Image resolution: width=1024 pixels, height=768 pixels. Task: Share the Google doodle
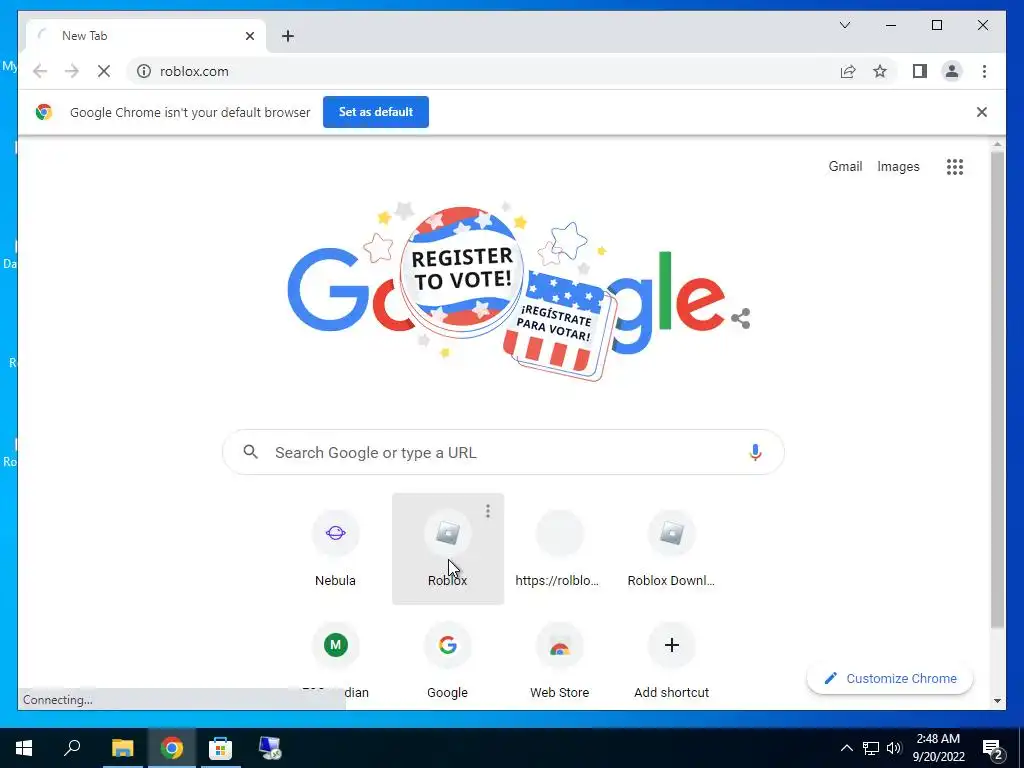click(741, 319)
